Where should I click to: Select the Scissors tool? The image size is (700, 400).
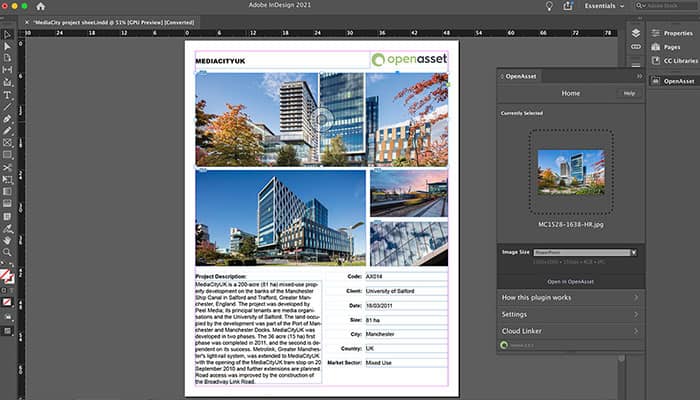7,167
